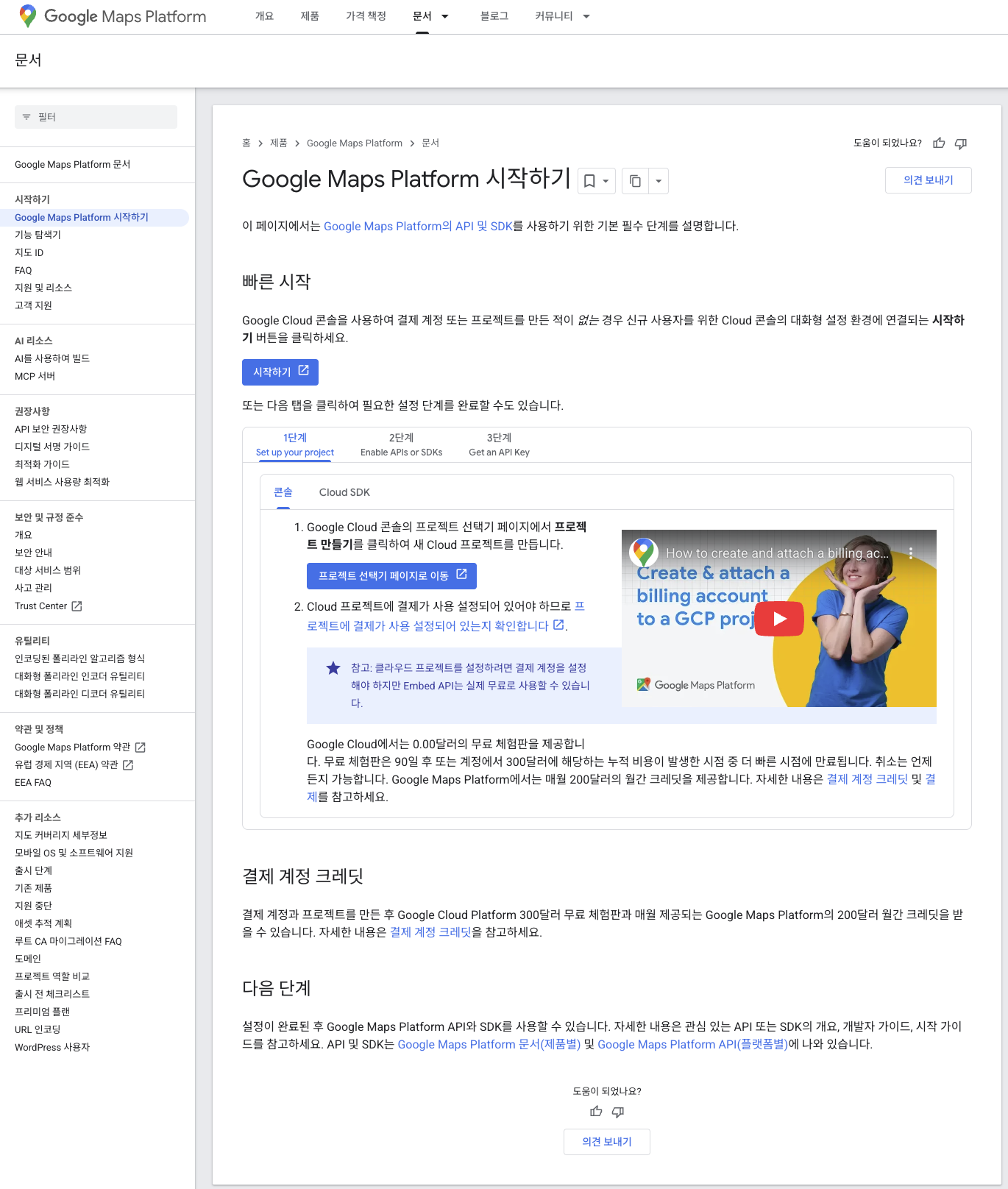The image size is (1008, 1189).
Task: Click the top 의견 보내기 button
Action: pyautogui.click(x=929, y=180)
